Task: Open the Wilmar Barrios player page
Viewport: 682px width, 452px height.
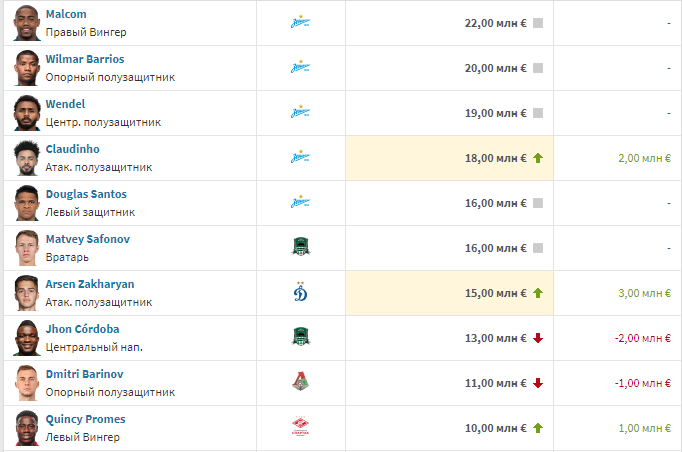Action: [x=85, y=59]
